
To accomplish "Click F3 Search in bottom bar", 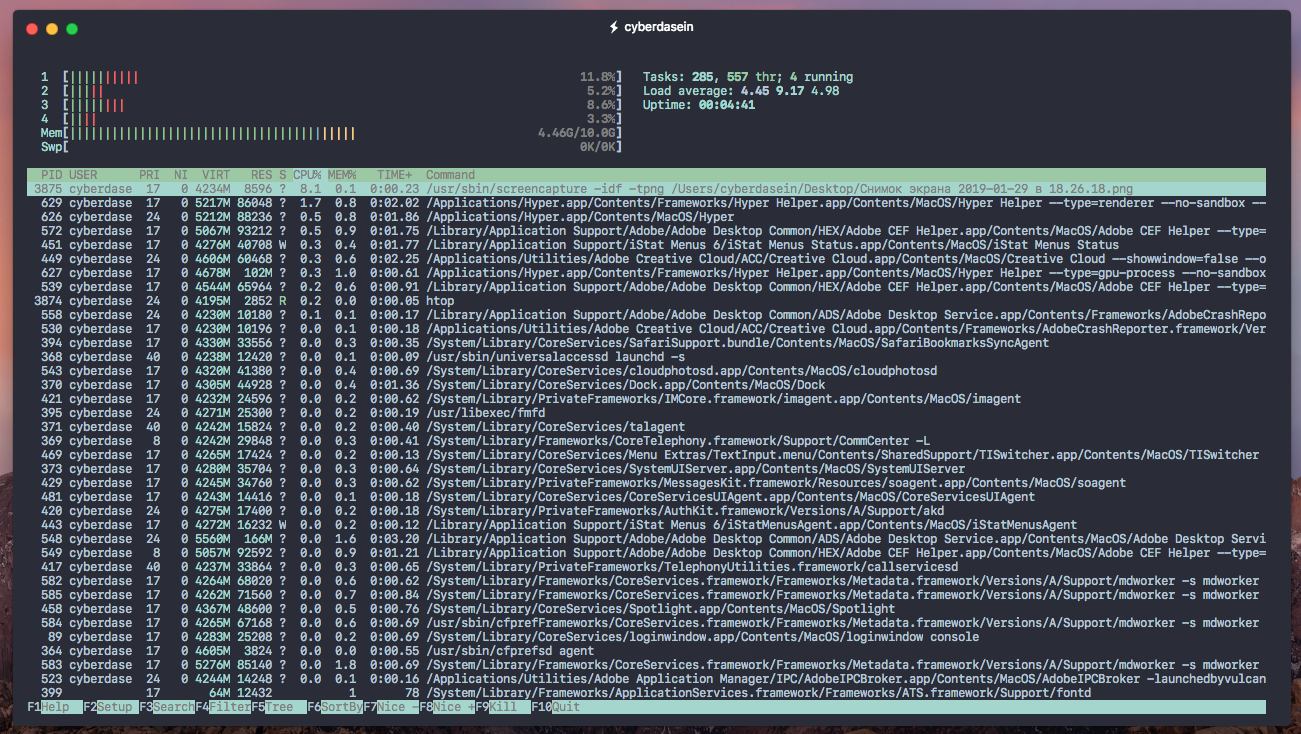I will click(x=167, y=707).
